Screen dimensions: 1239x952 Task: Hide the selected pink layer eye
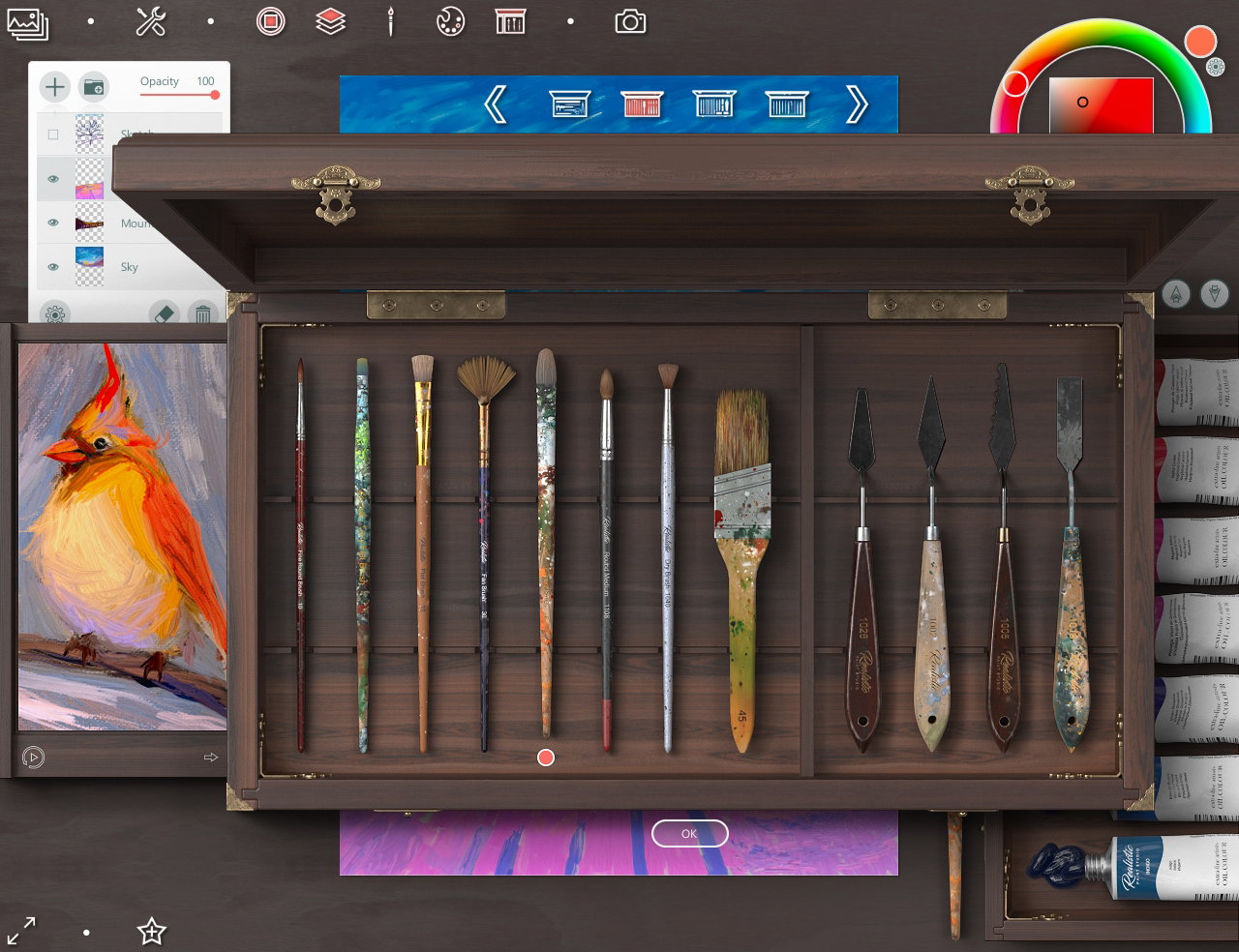[53, 178]
